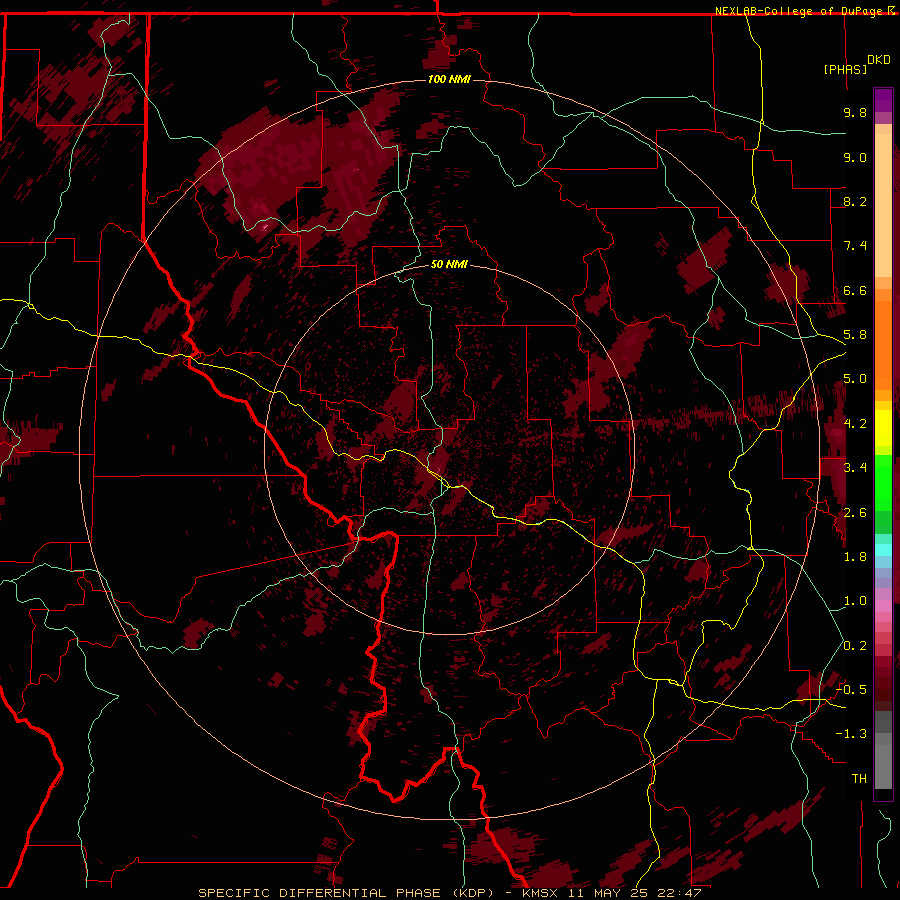900x900 pixels.
Task: Click the TH threshold label
Action: tap(859, 778)
